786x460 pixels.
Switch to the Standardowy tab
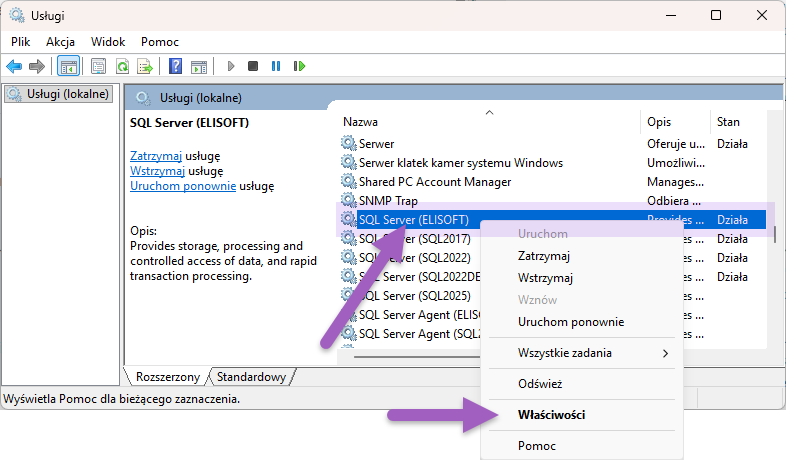[x=251, y=377]
